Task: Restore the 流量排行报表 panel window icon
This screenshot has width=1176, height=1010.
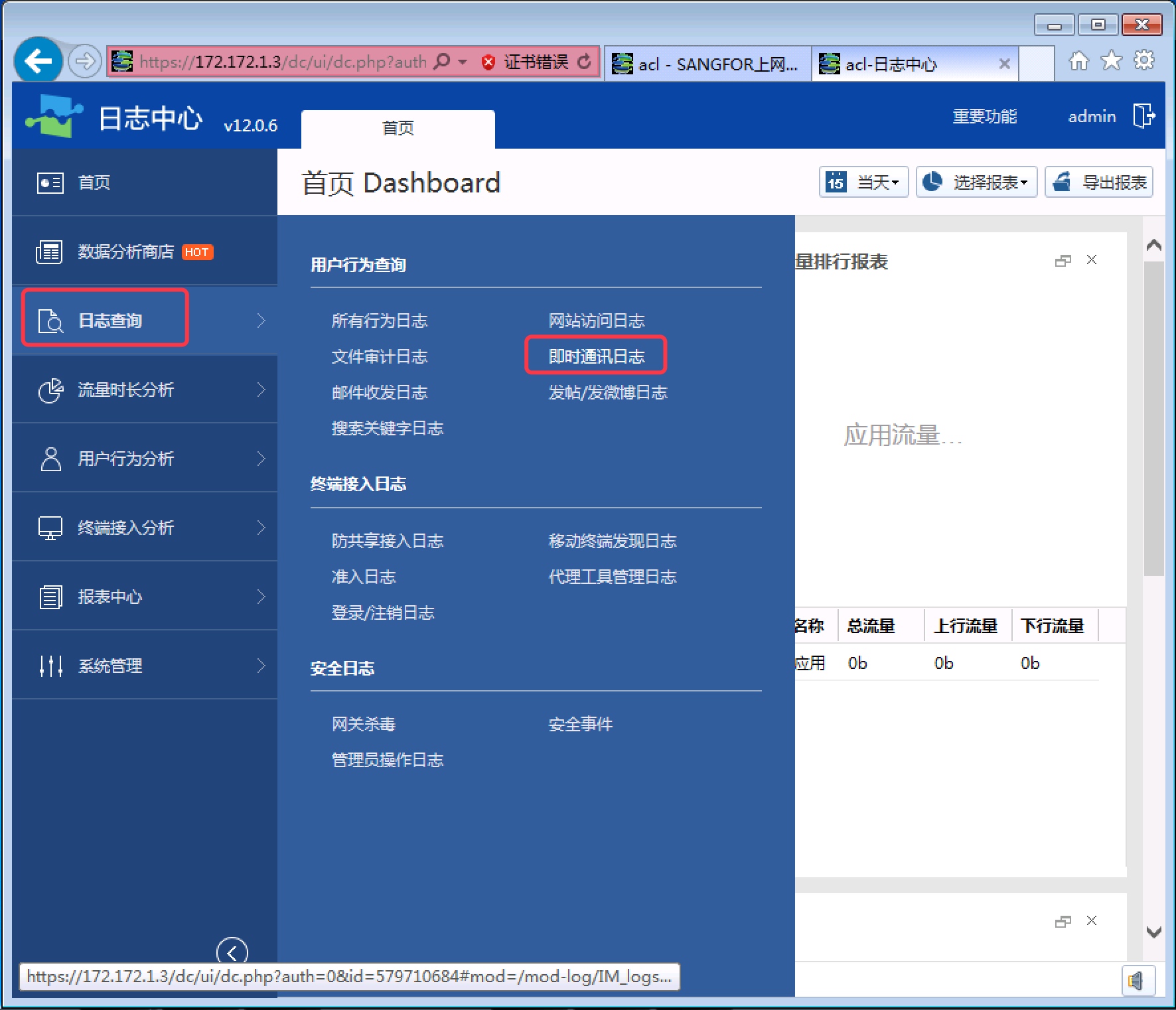Action: pos(1063,261)
